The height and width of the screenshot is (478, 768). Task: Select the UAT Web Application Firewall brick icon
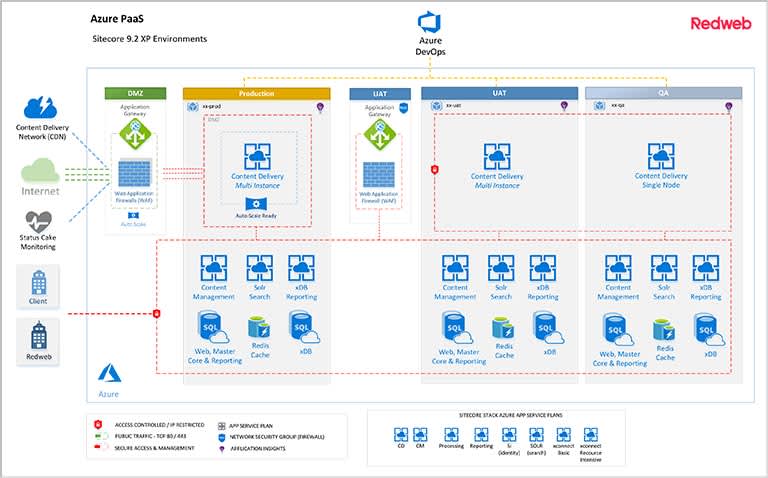tap(379, 175)
